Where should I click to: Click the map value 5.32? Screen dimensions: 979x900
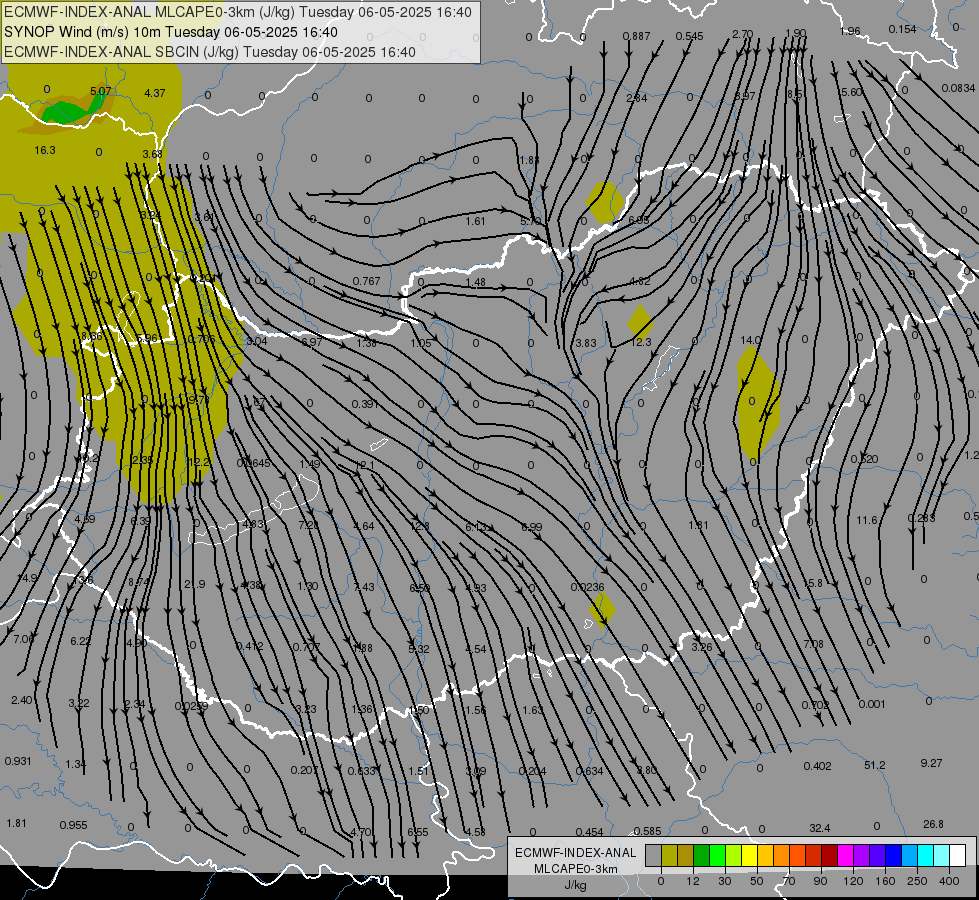tap(419, 649)
